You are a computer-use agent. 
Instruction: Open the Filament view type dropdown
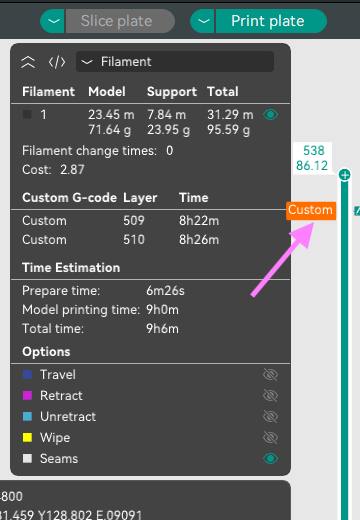[x=175, y=62]
